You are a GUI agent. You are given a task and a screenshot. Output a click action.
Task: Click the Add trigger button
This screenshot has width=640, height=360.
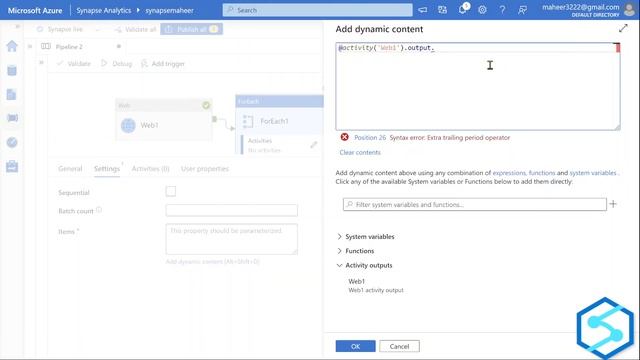tap(163, 64)
